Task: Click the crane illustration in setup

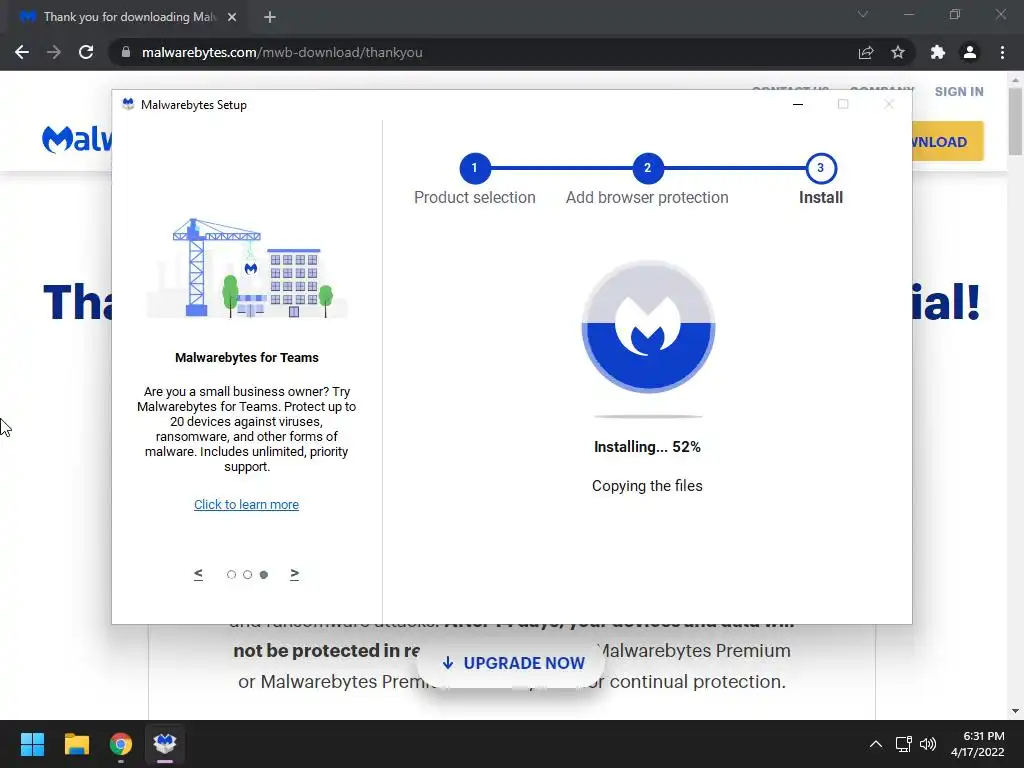Action: coord(247,268)
